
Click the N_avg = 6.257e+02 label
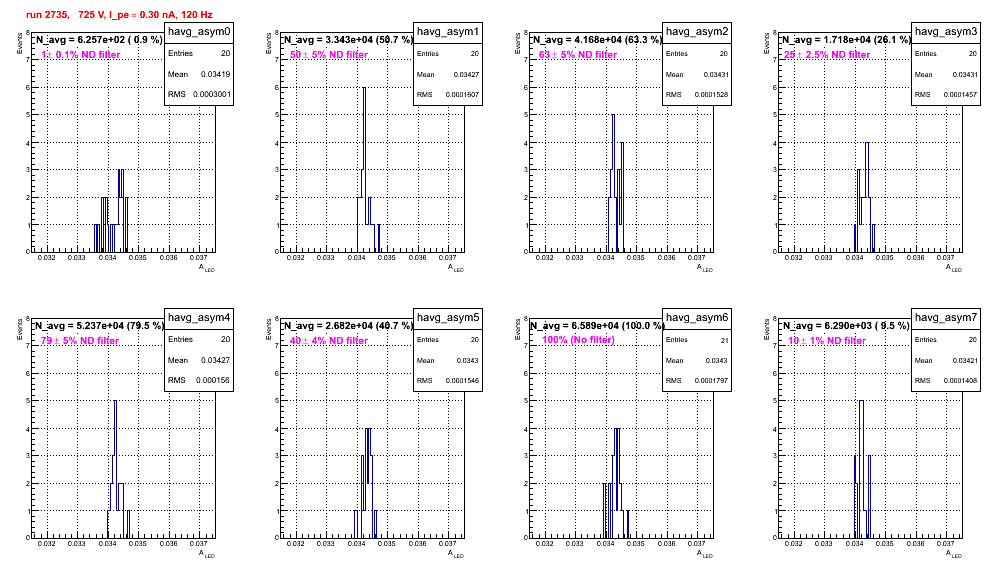[98, 39]
